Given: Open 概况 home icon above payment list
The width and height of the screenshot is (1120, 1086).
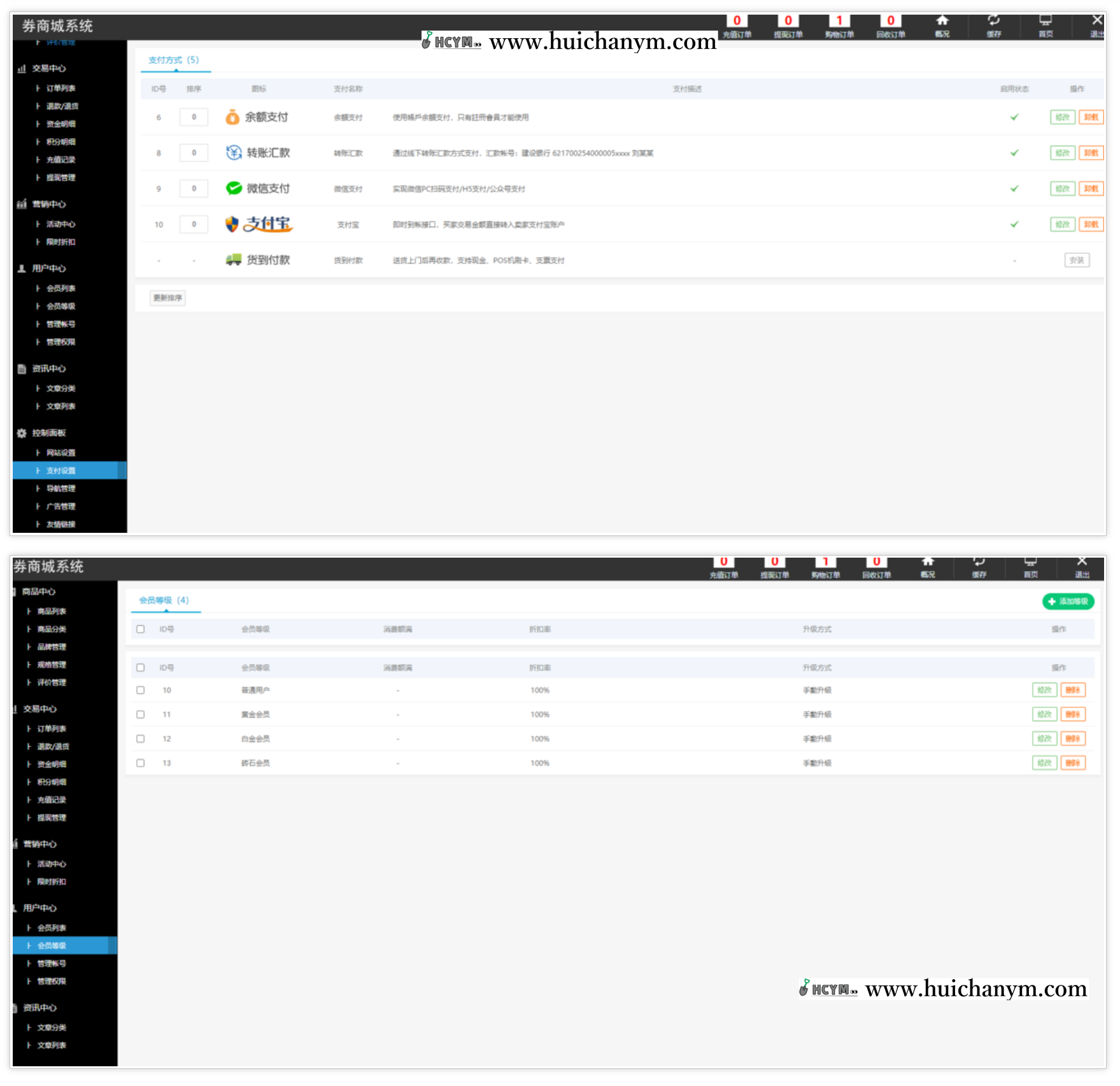Looking at the screenshot, I should point(942,21).
